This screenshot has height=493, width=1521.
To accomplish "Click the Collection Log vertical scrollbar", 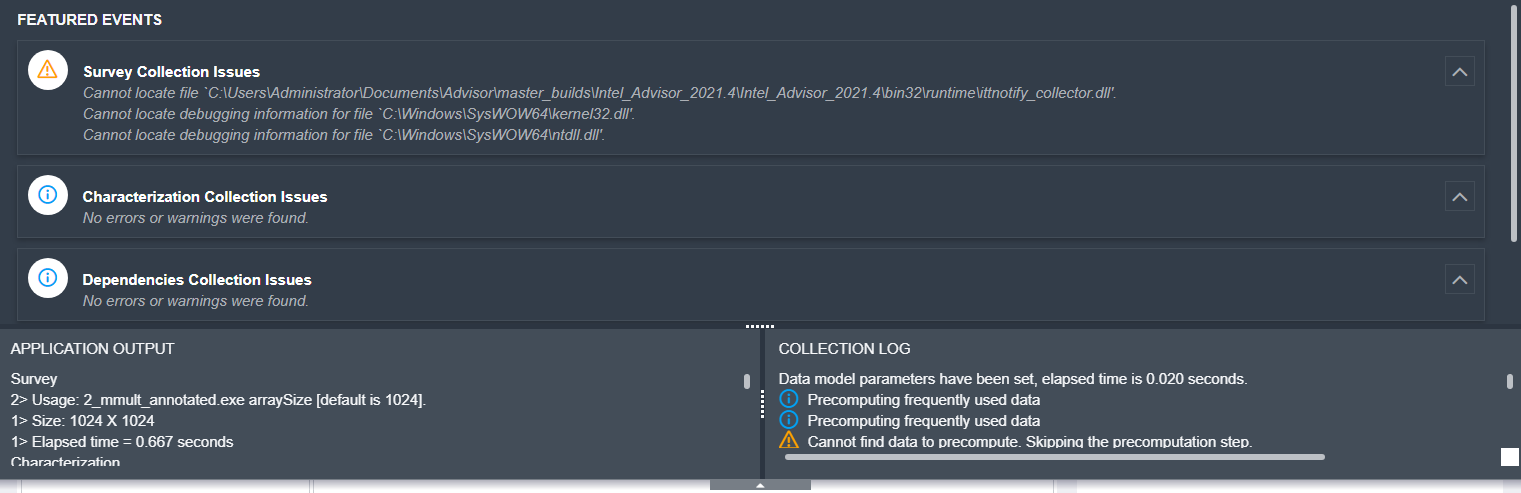I will pyautogui.click(x=1510, y=381).
